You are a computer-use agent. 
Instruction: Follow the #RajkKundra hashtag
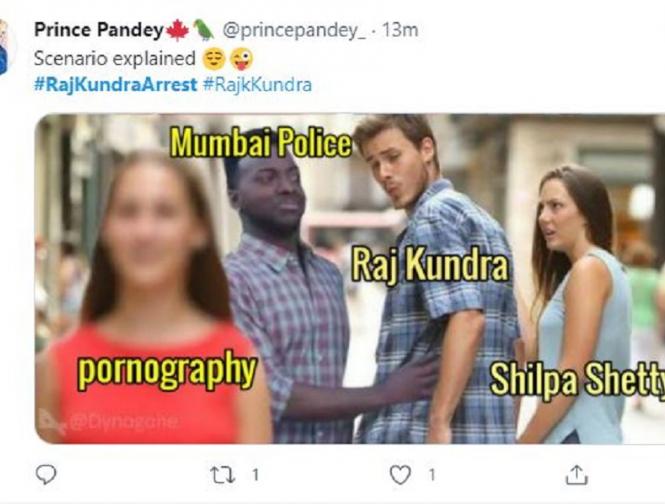(257, 84)
